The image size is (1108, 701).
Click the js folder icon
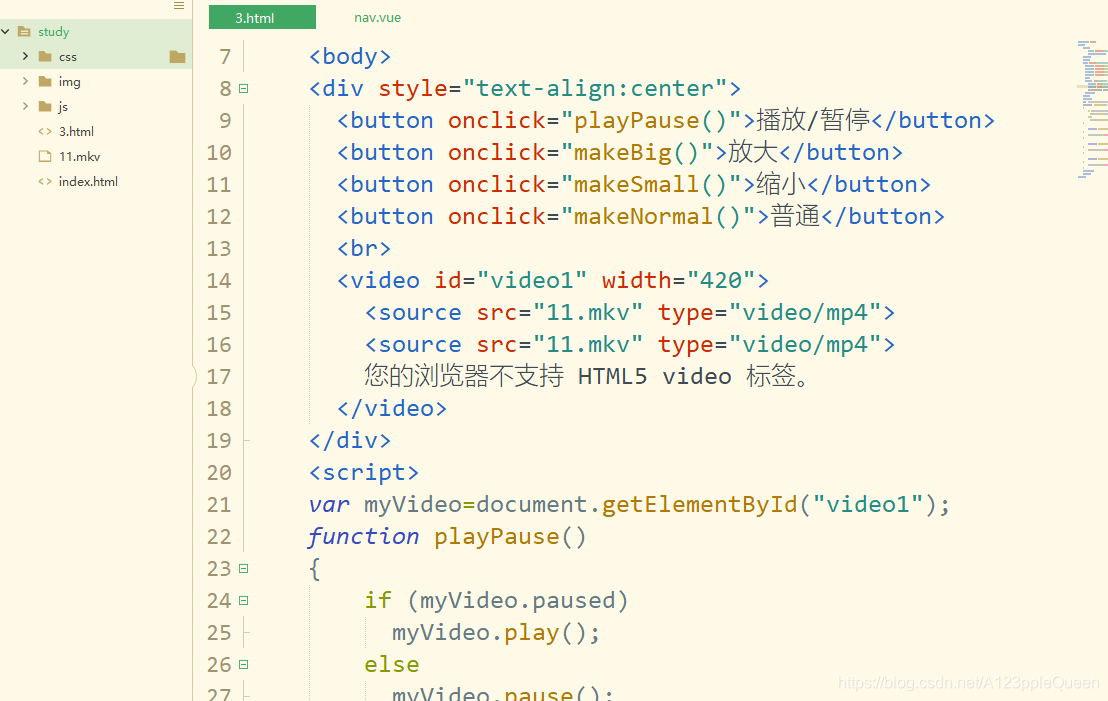coord(44,106)
